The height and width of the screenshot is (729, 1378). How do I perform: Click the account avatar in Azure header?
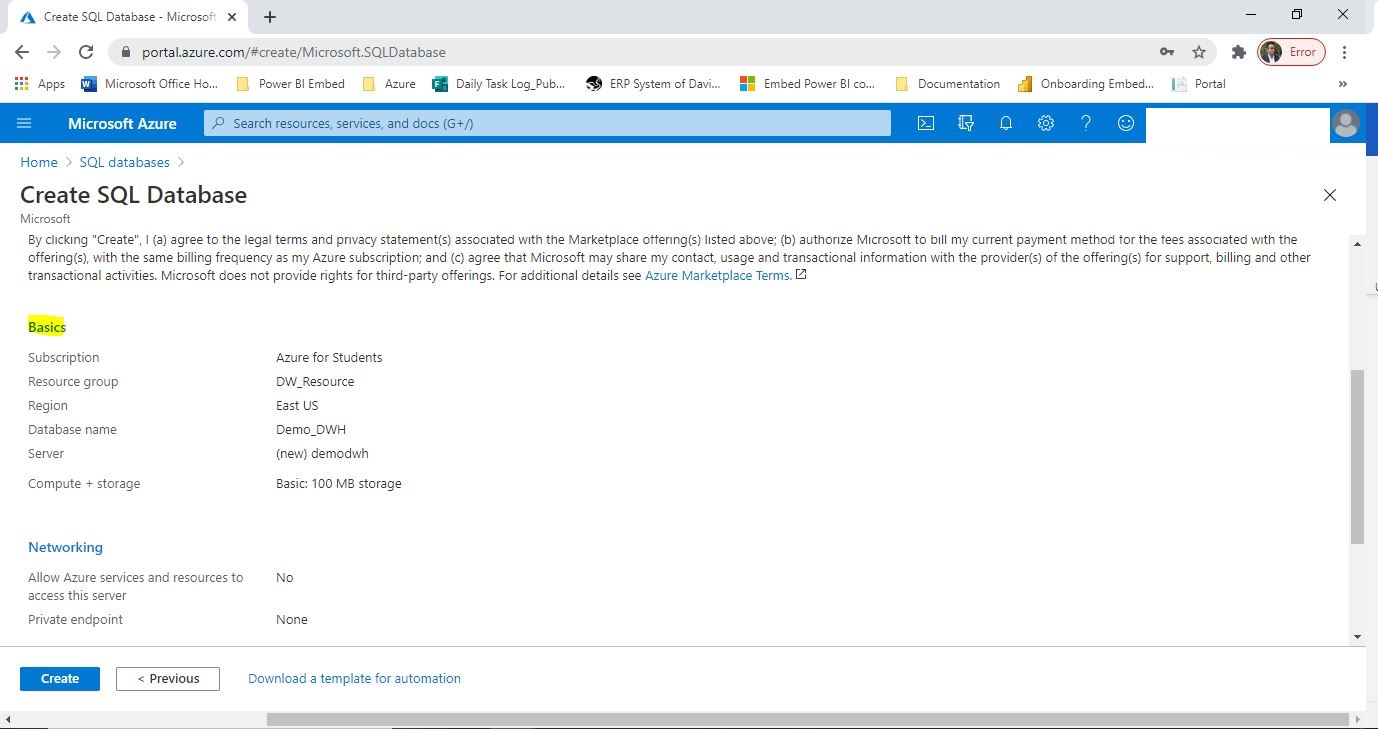coord(1346,124)
